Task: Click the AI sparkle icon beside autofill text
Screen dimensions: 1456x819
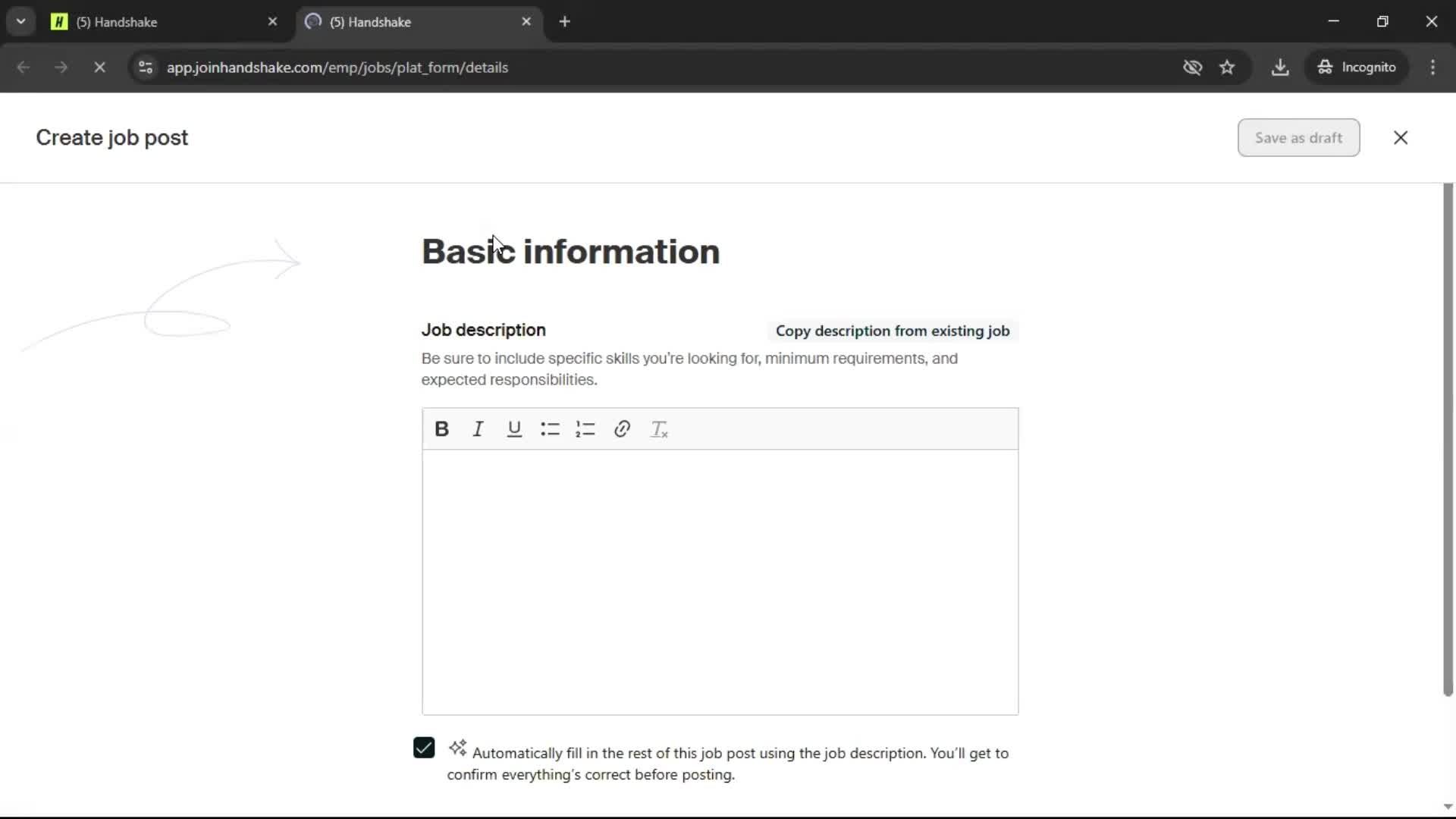Action: [457, 748]
